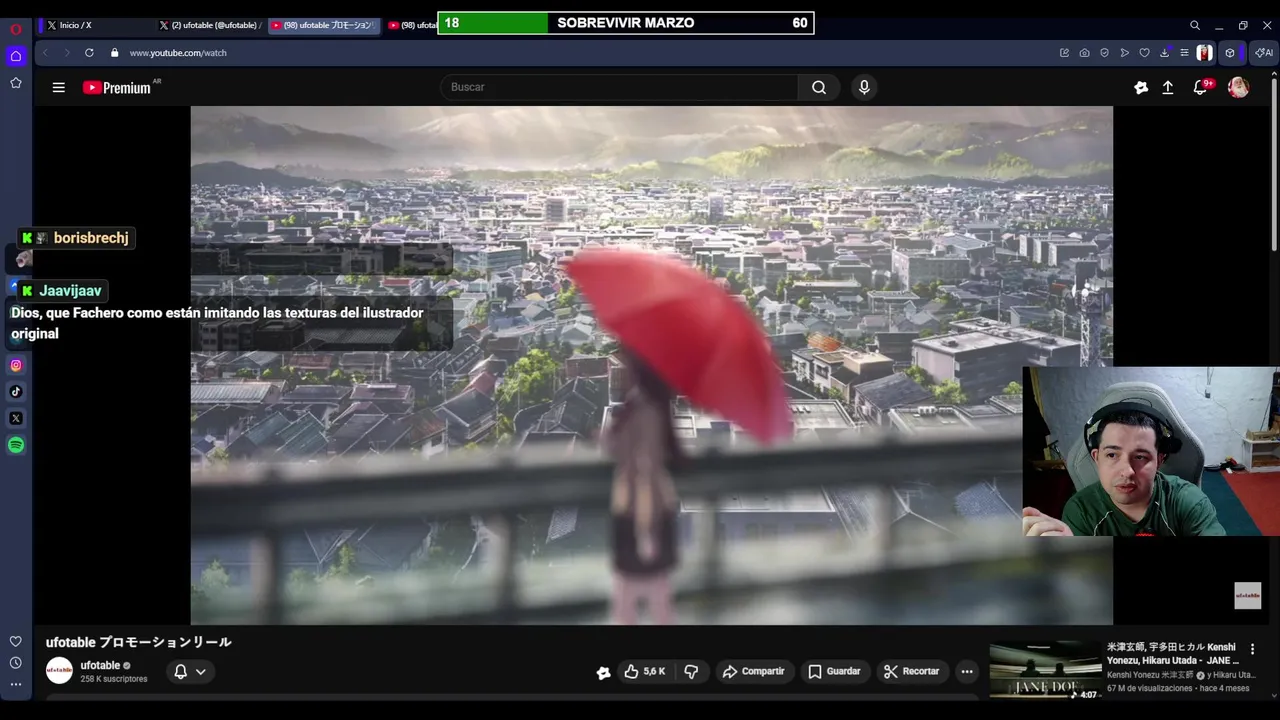Click Compartir share button

(x=753, y=671)
